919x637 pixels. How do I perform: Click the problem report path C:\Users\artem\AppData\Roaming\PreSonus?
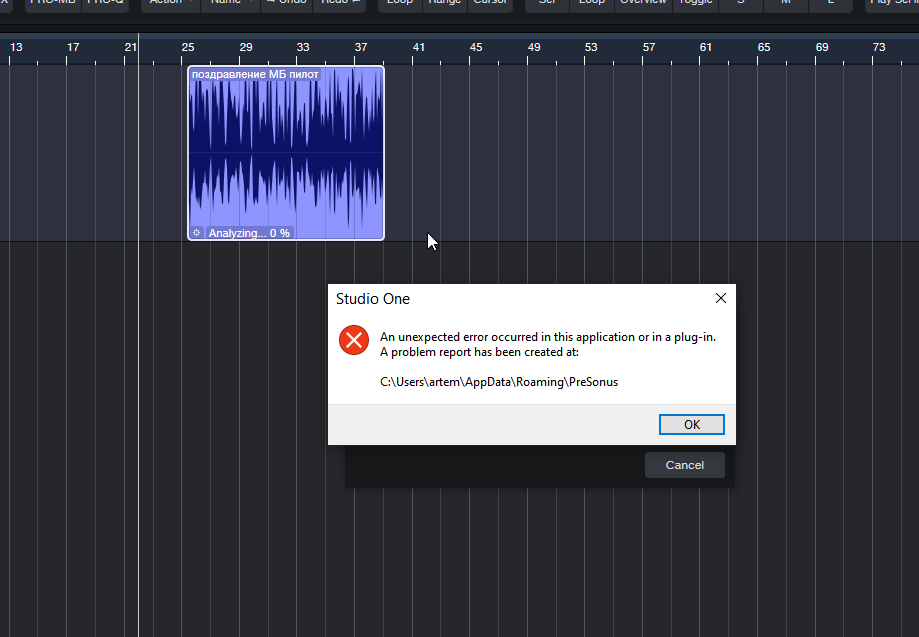499,382
